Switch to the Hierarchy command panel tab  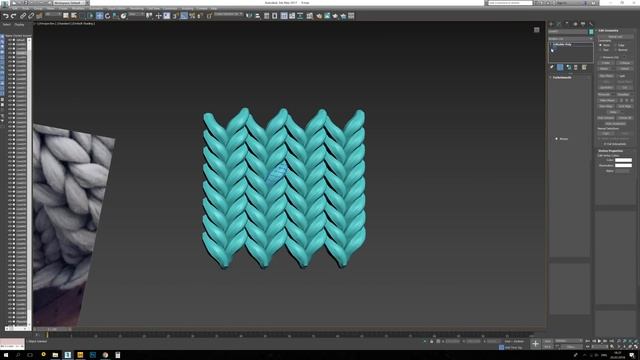coord(567,24)
